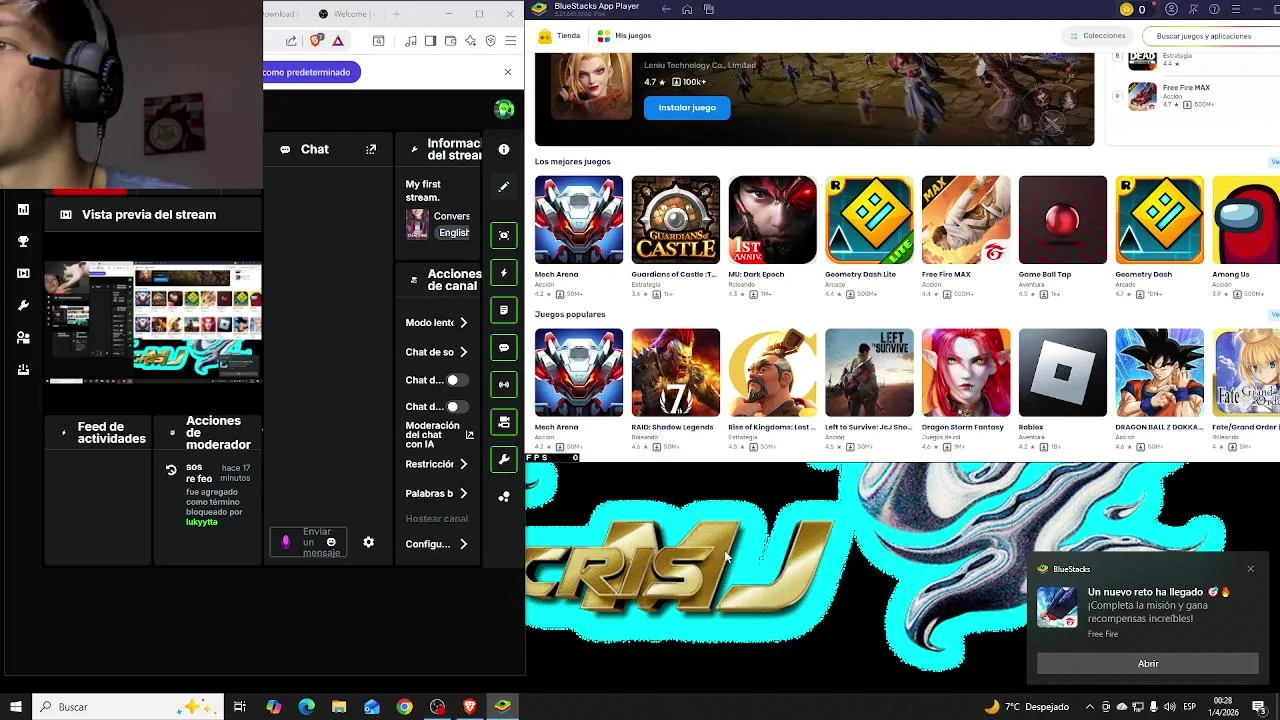This screenshot has height=720, width=1280.
Task: Open emoji picker in chat message box
Action: 331,542
